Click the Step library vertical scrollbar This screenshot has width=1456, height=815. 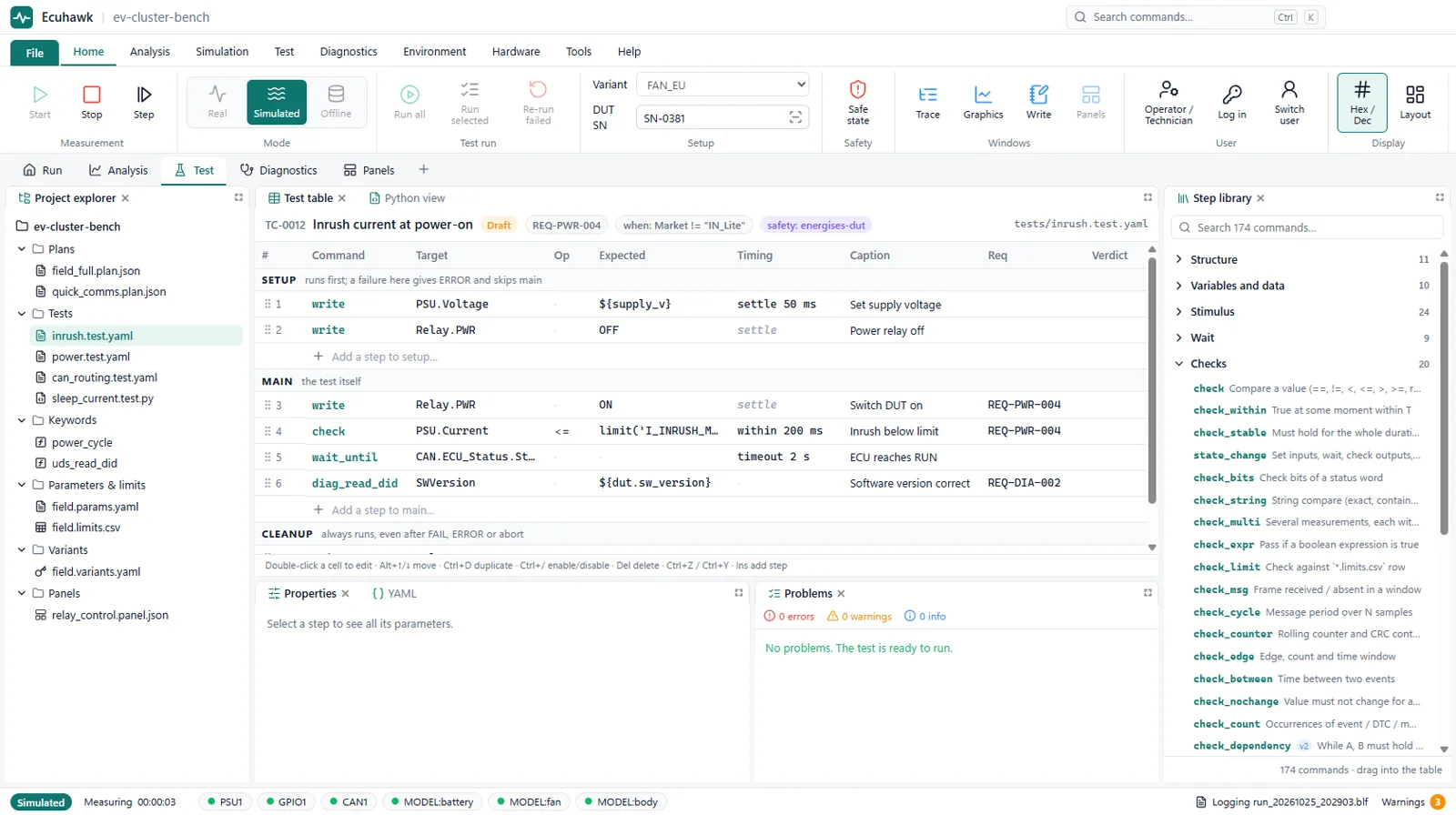(x=1443, y=398)
